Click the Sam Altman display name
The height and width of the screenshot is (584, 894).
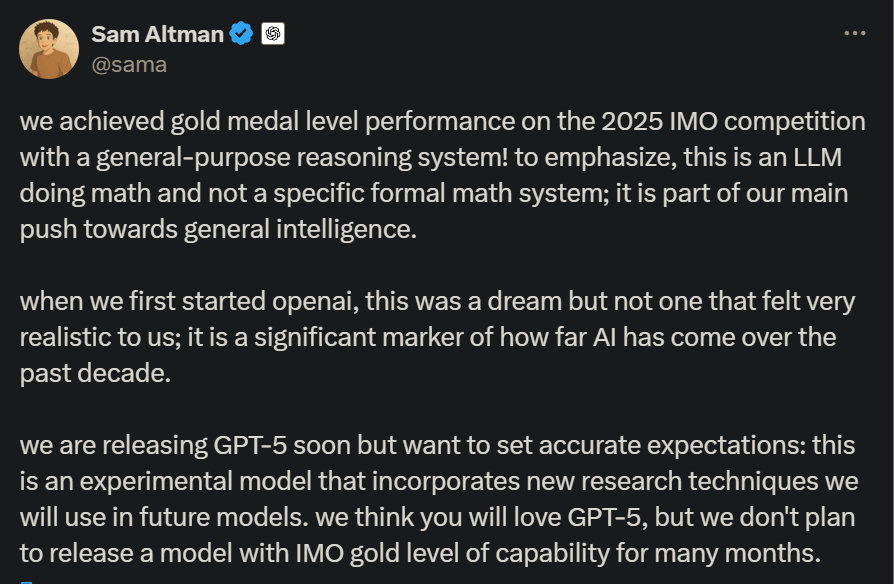pyautogui.click(x=155, y=34)
